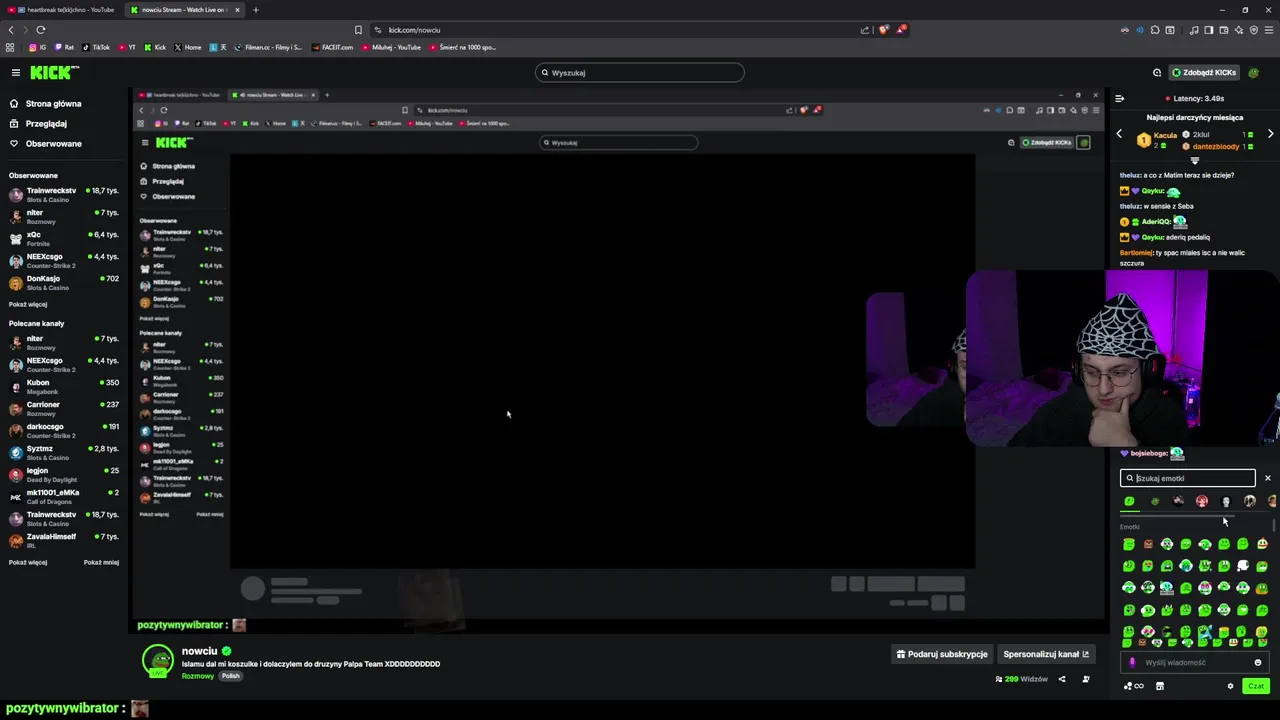Image resolution: width=1280 pixels, height=720 pixels.
Task: Open mk11001_eMKa Call of Dragons channel
Action: (x=64, y=496)
